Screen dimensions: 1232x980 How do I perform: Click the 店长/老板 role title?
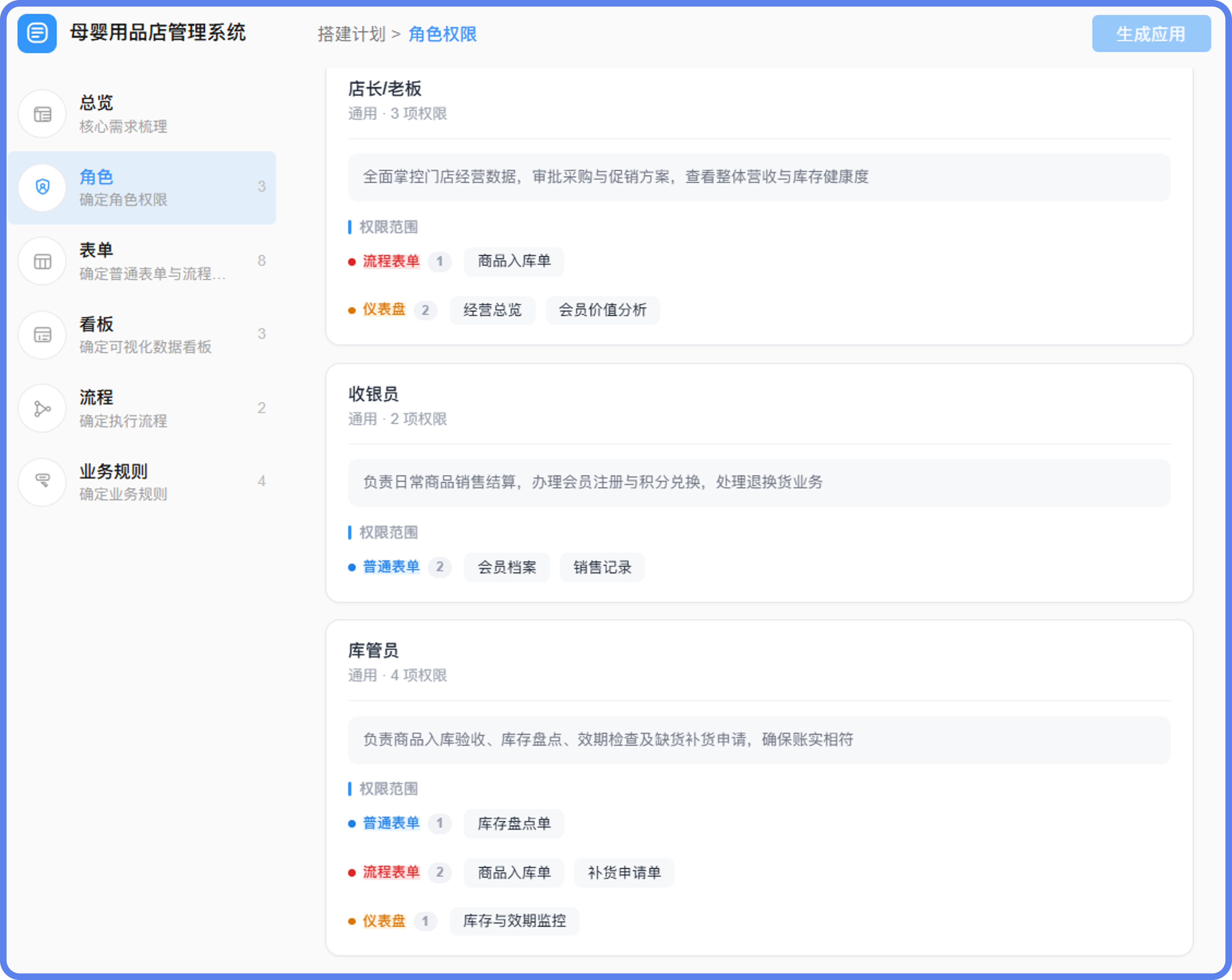(384, 89)
